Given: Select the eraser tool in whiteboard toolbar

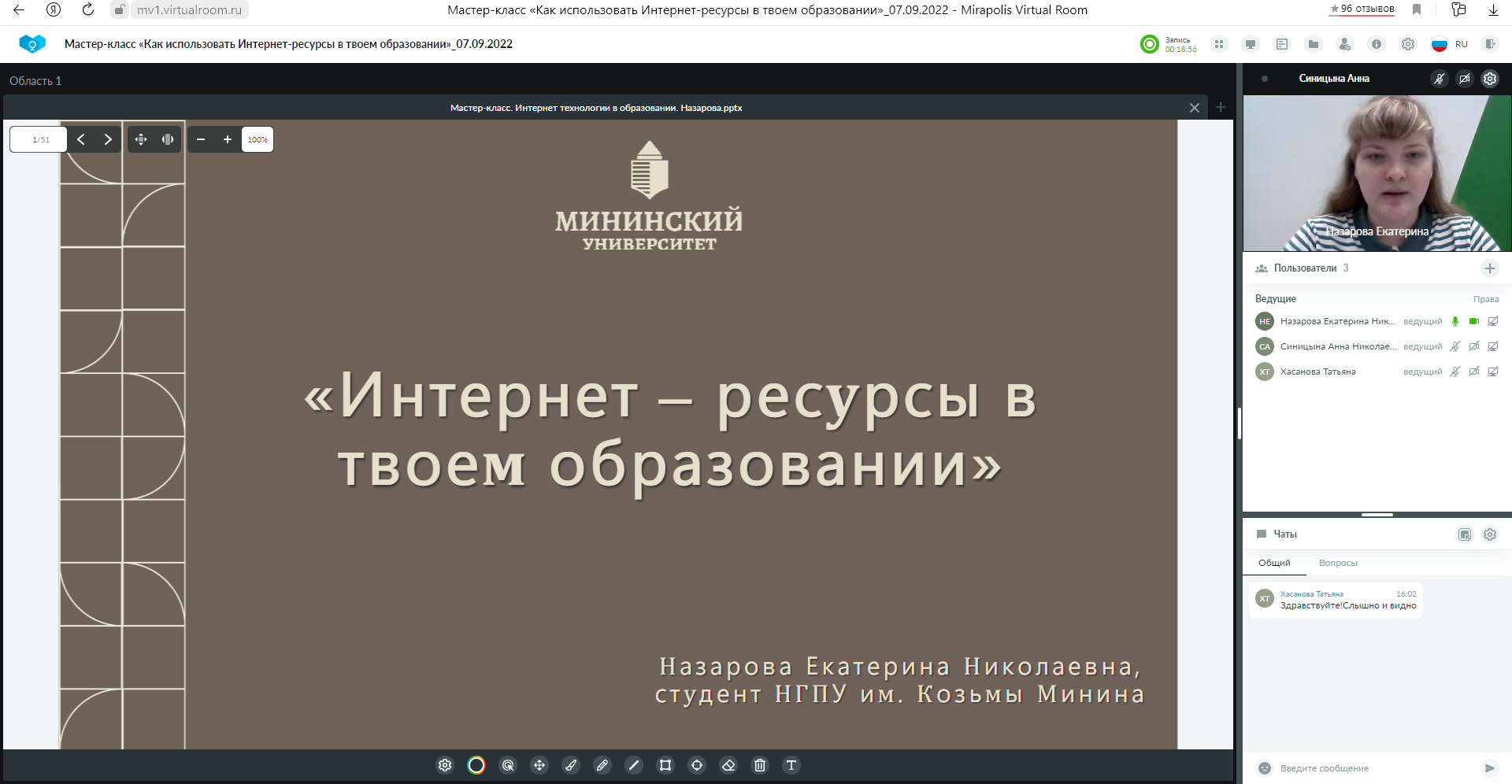Looking at the screenshot, I should [x=728, y=765].
